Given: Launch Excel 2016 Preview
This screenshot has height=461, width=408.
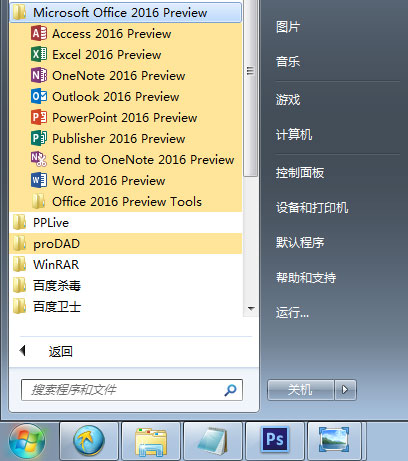Looking at the screenshot, I should pos(126,54).
